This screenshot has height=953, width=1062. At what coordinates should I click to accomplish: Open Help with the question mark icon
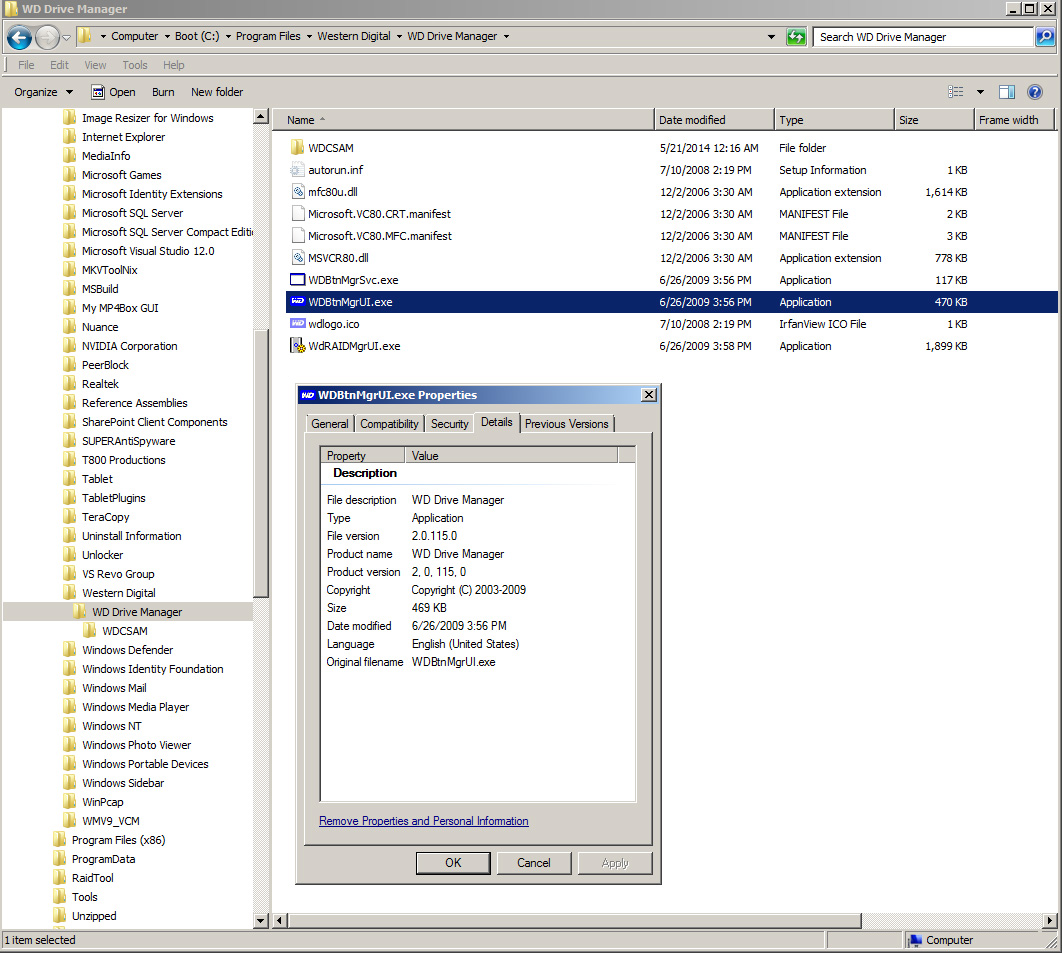(1035, 91)
